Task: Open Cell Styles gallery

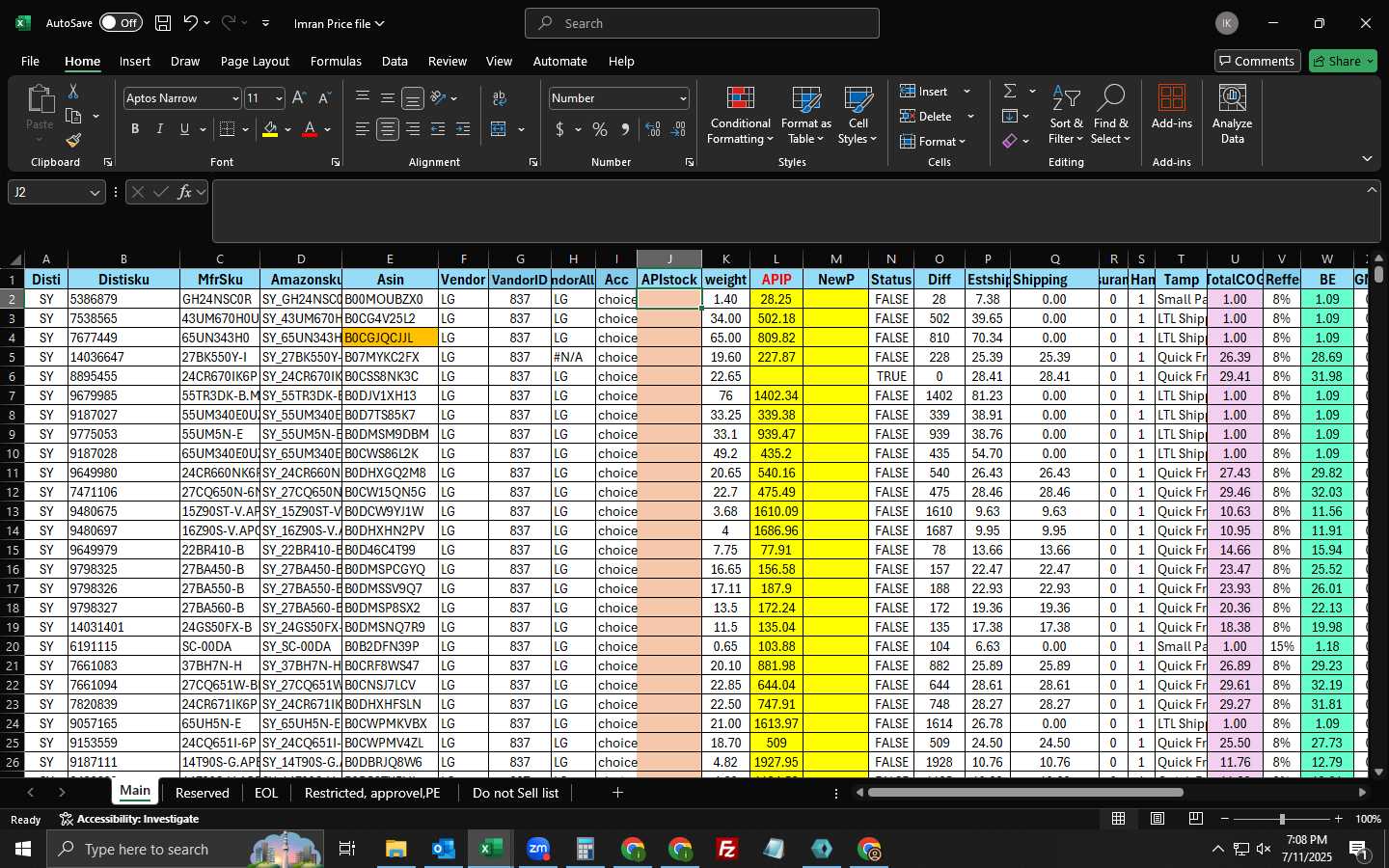Action: (x=858, y=116)
